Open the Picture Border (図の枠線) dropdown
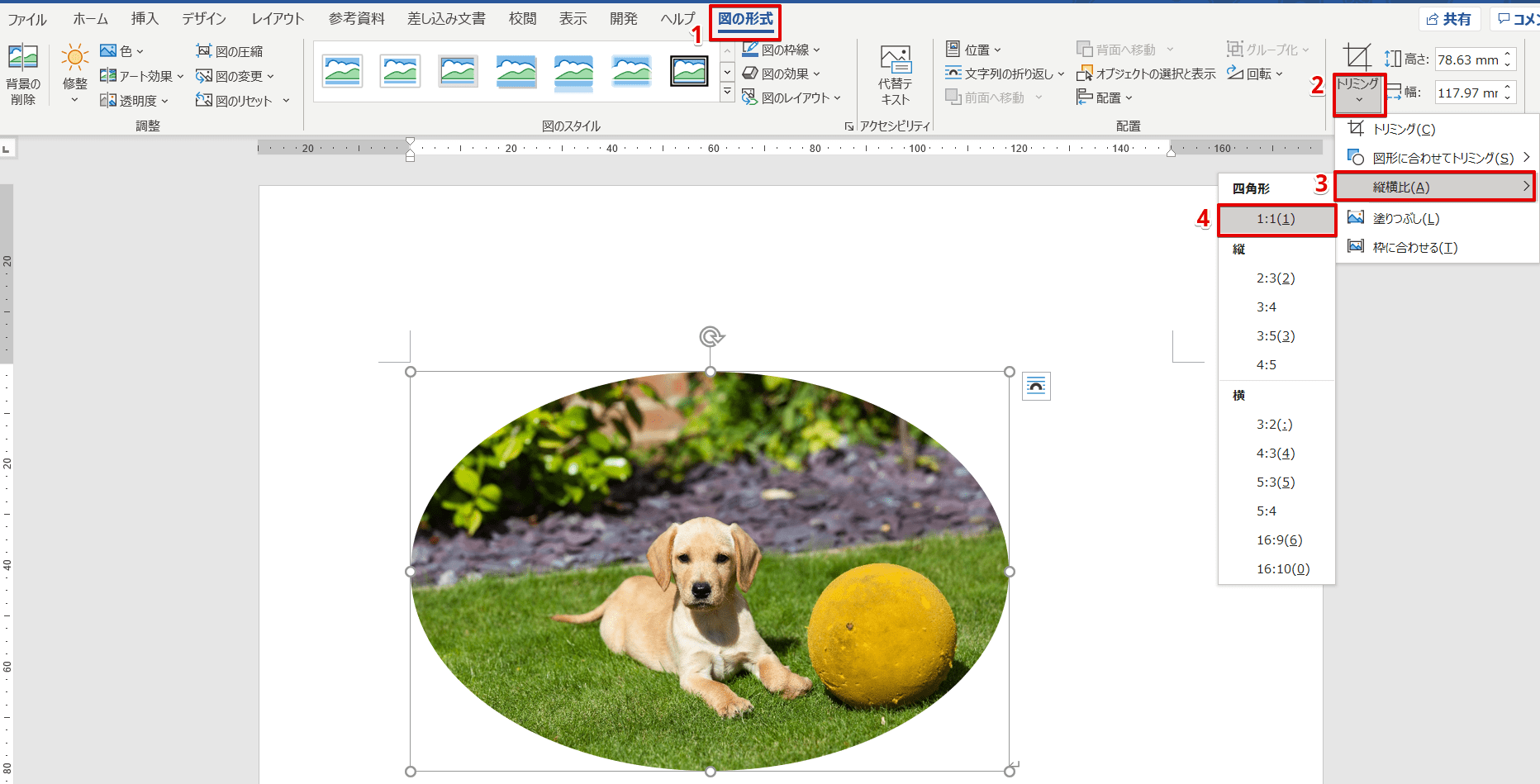The image size is (1540, 784). (x=781, y=50)
